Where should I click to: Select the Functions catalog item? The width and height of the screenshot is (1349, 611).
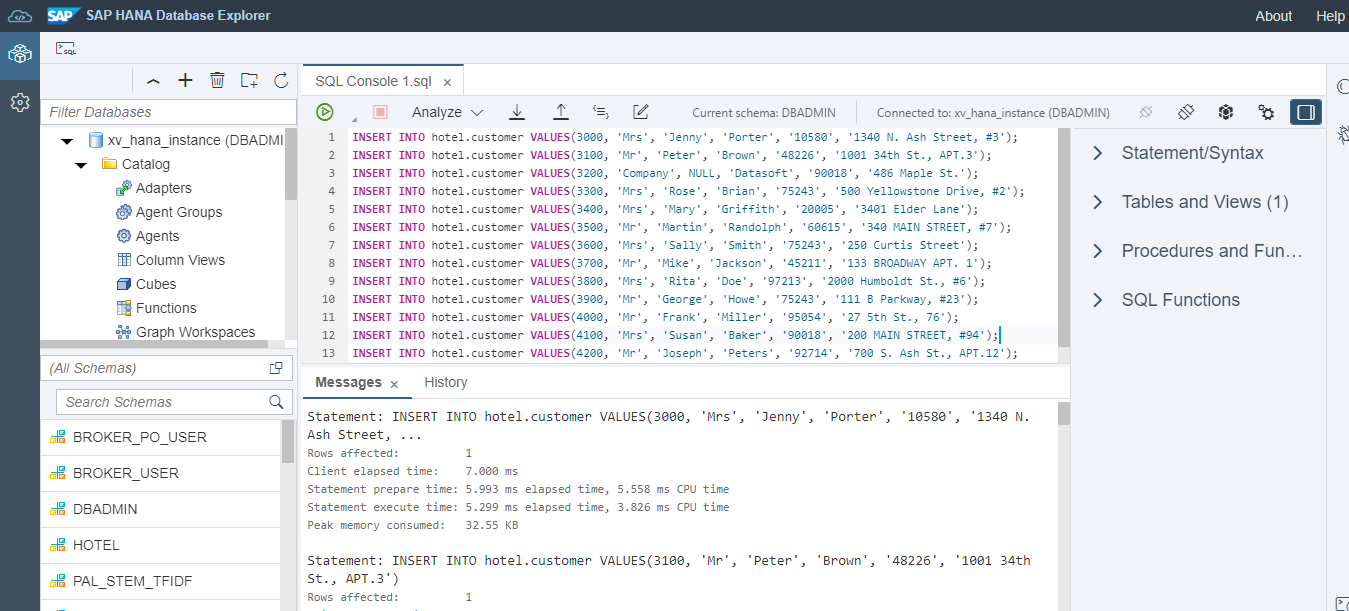(x=166, y=308)
